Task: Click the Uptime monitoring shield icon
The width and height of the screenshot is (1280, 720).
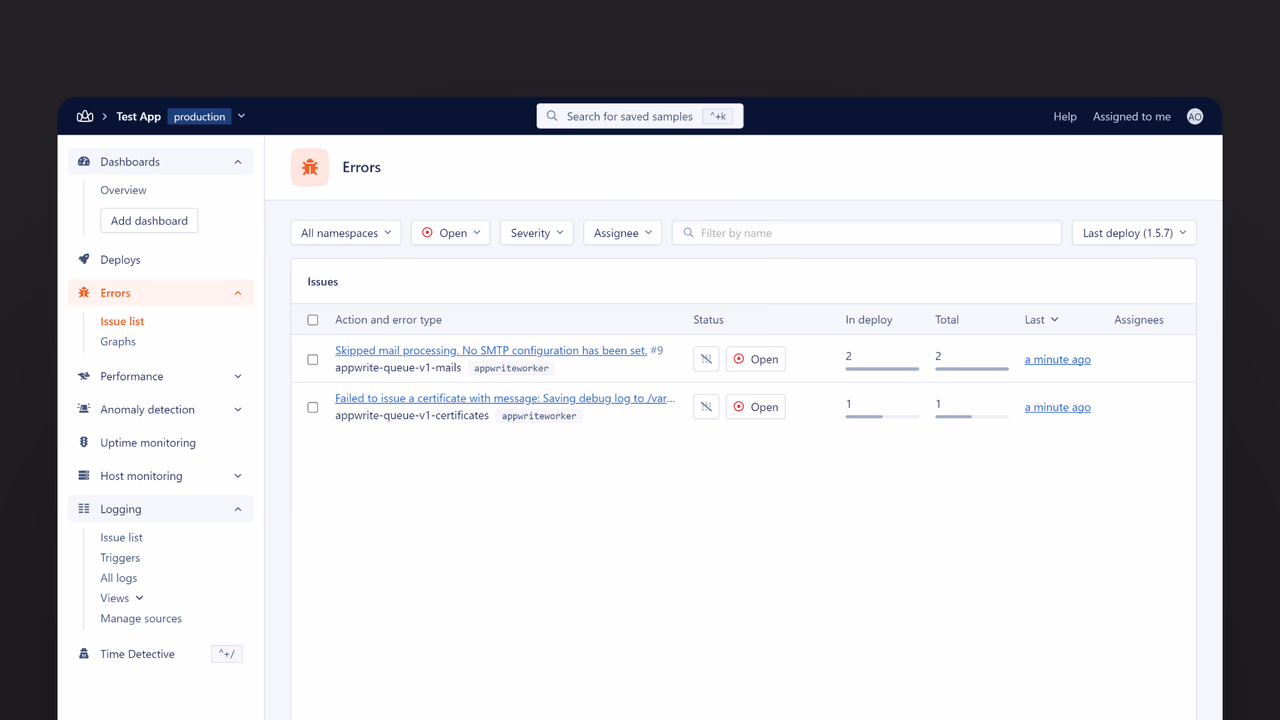Action: (84, 442)
